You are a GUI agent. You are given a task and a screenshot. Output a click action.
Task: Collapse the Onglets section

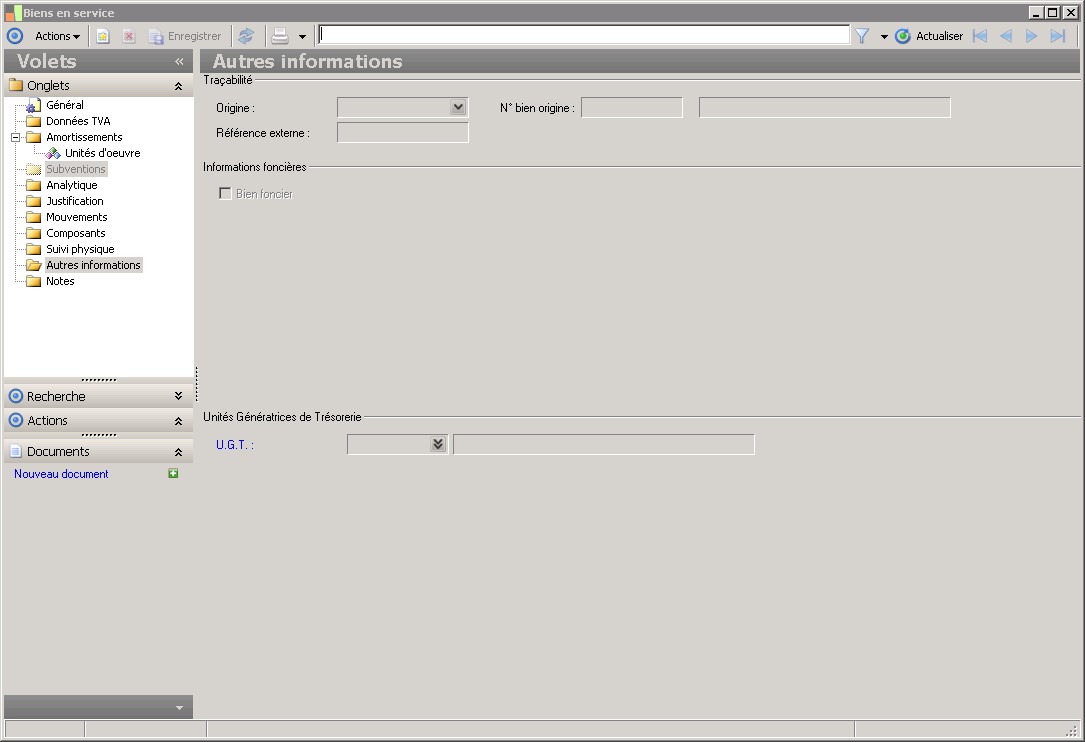tap(178, 86)
